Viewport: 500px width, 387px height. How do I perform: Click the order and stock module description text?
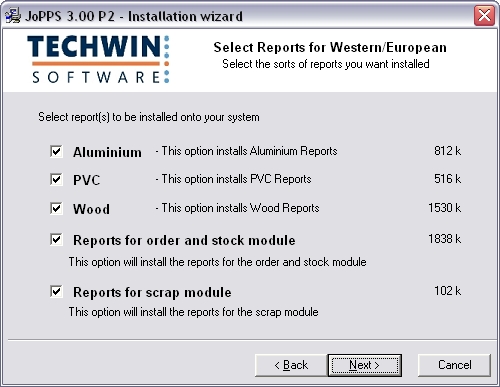click(x=218, y=262)
